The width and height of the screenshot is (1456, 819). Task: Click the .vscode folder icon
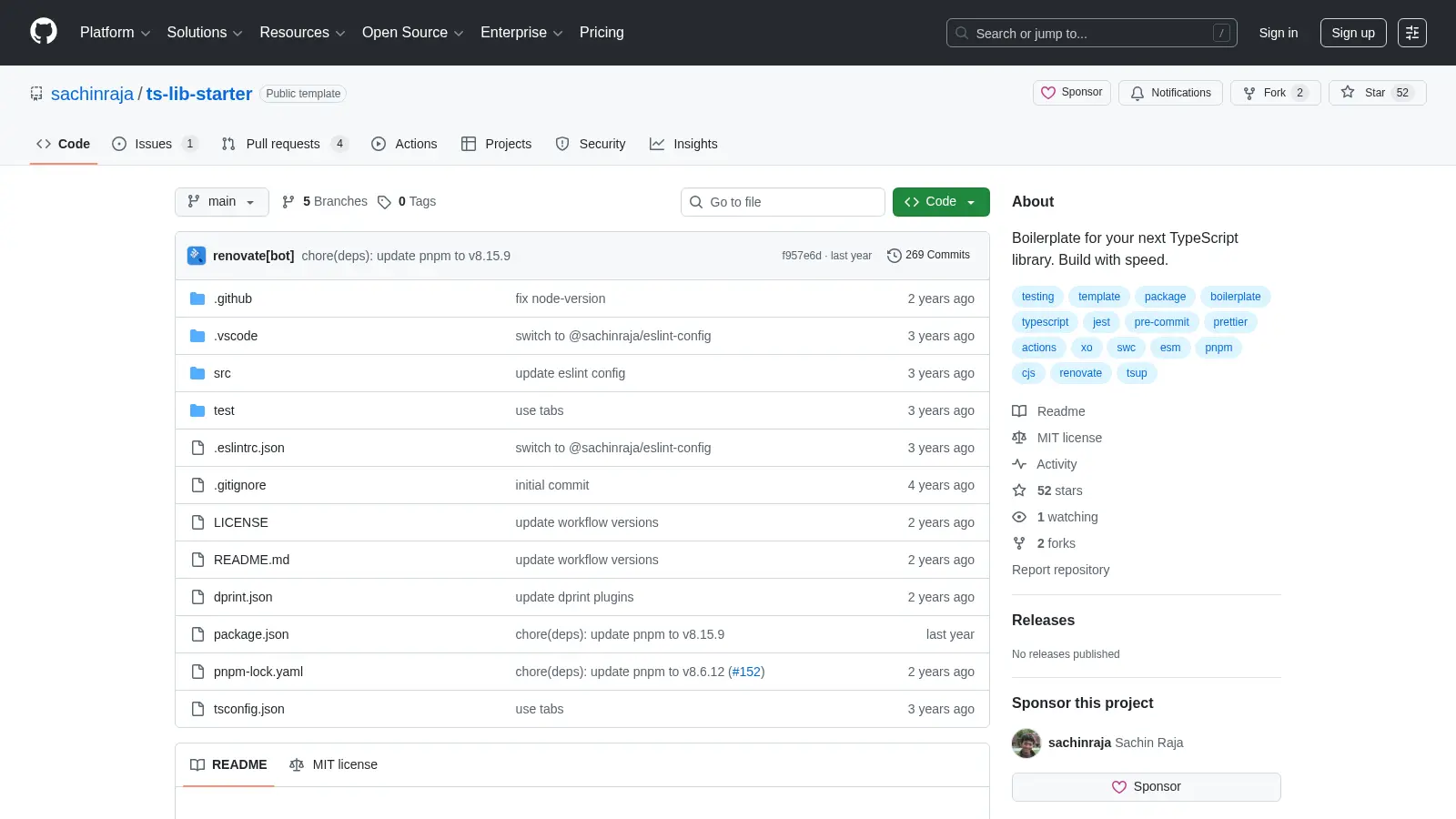point(197,336)
